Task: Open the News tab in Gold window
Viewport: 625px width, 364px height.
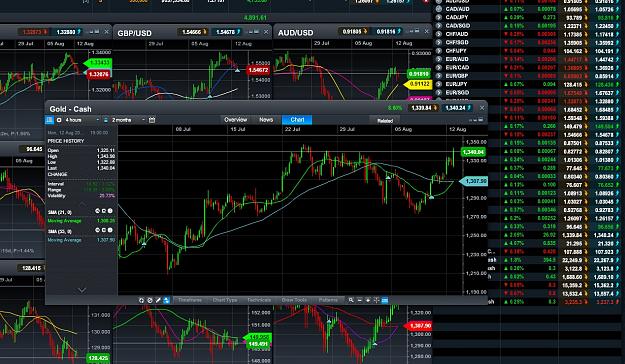Action: pos(266,120)
